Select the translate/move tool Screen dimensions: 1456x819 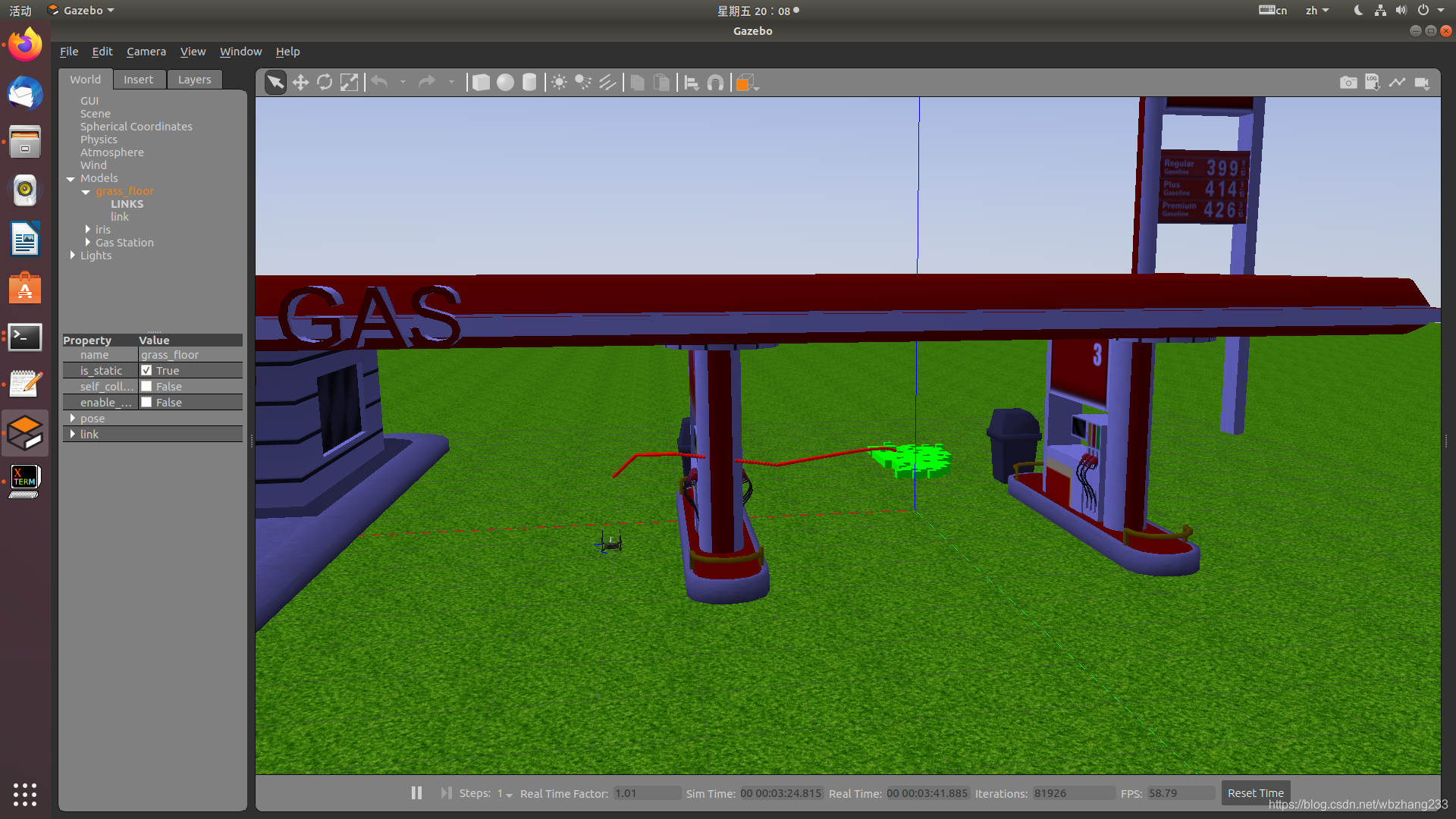300,82
